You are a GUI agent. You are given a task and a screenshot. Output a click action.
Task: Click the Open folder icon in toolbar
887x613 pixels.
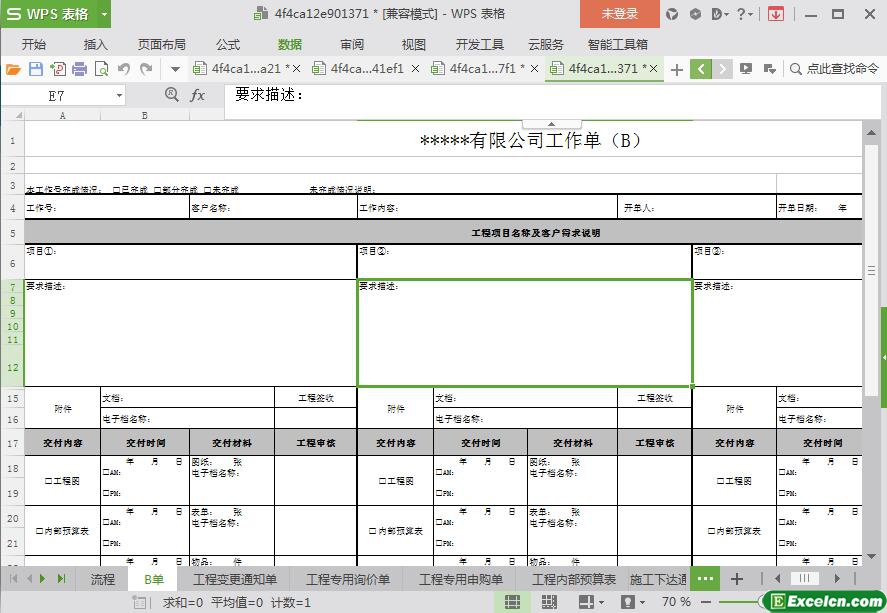[x=13, y=69]
